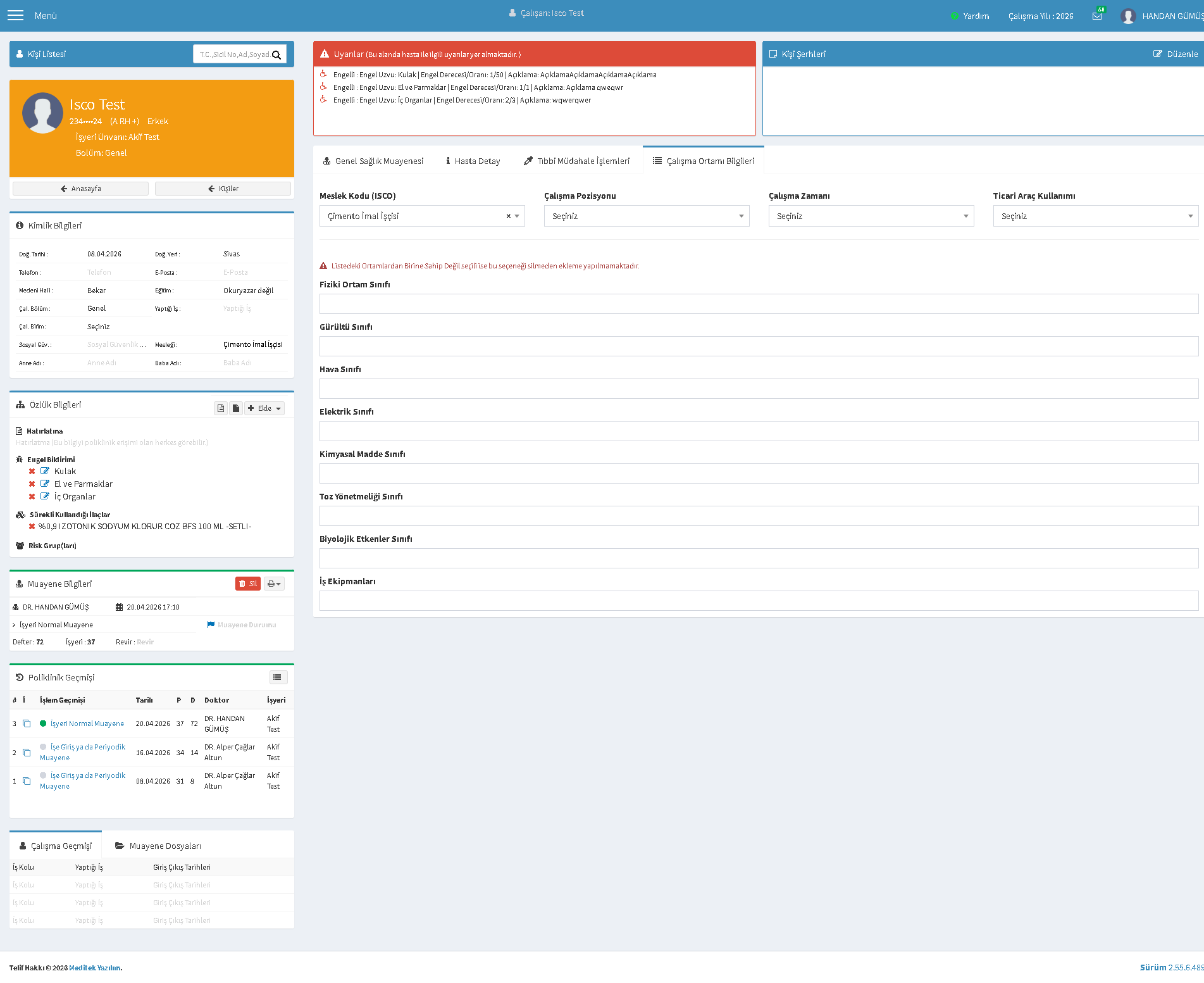
Task: Click the search magnifier in Kişi Listesi
Action: pyautogui.click(x=276, y=55)
